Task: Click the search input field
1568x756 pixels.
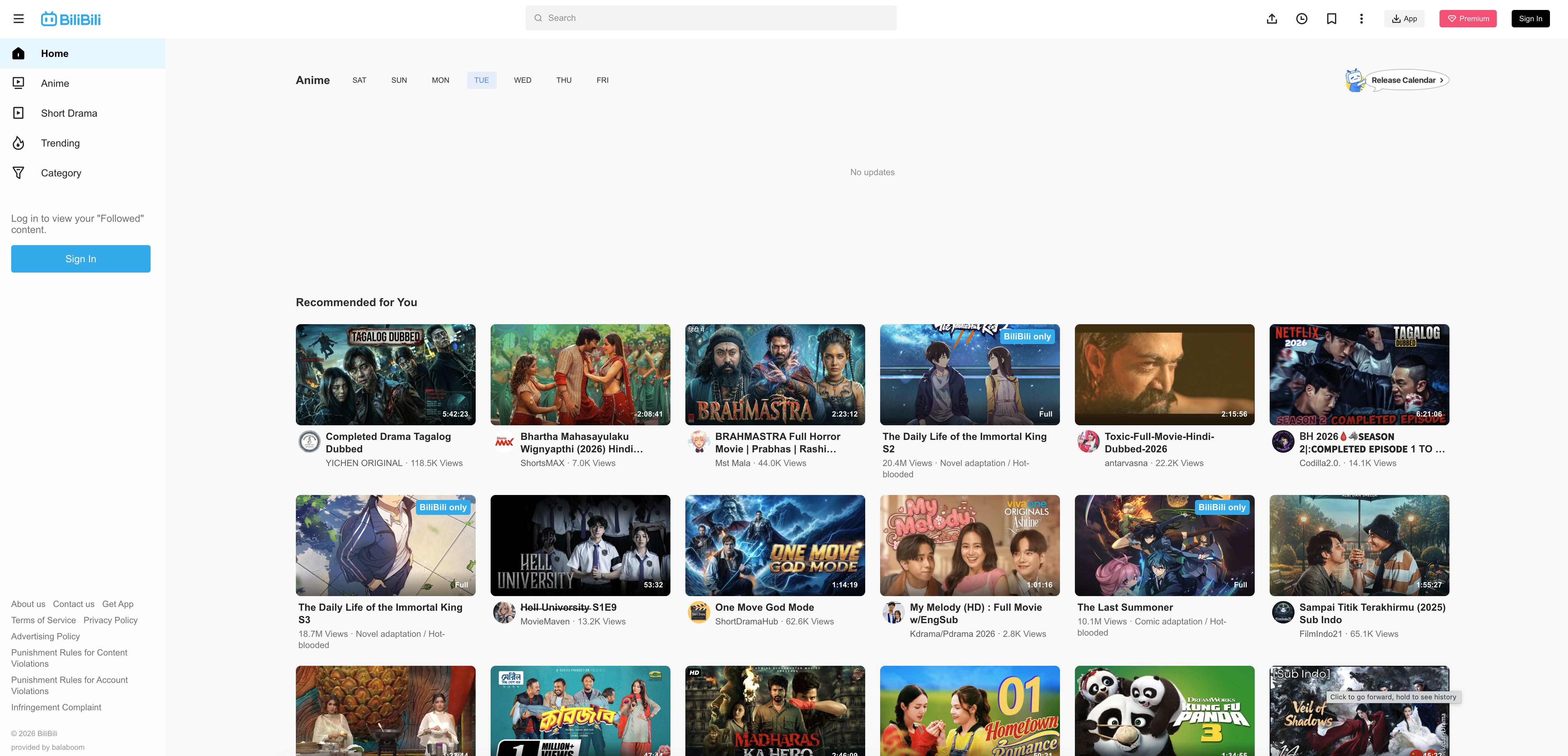Action: click(x=710, y=18)
